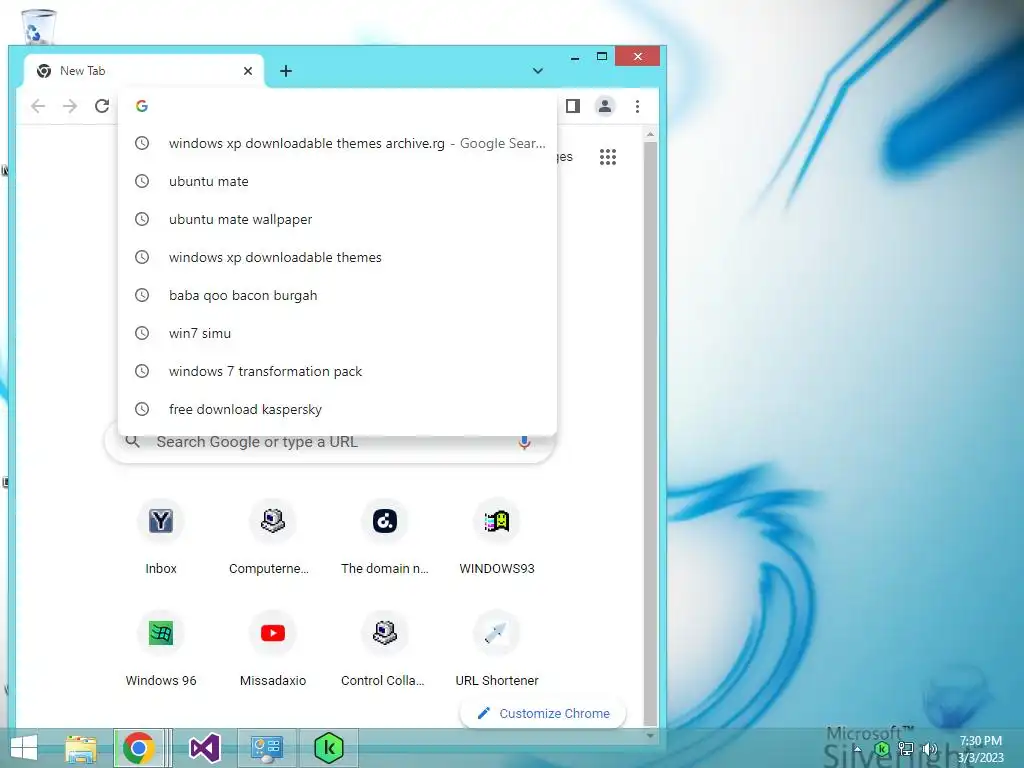Open the Chrome side panel icon
This screenshot has width=1024, height=768.
573,106
